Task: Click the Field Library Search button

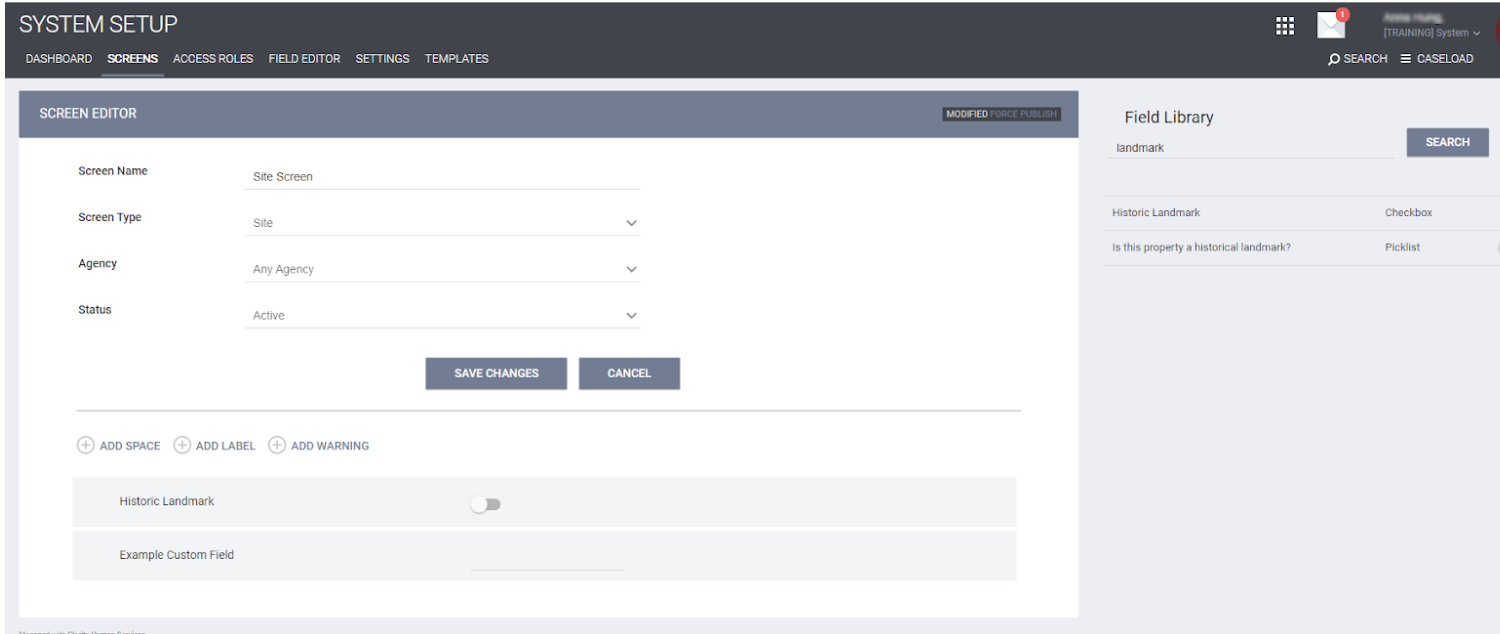Action: tap(1447, 142)
